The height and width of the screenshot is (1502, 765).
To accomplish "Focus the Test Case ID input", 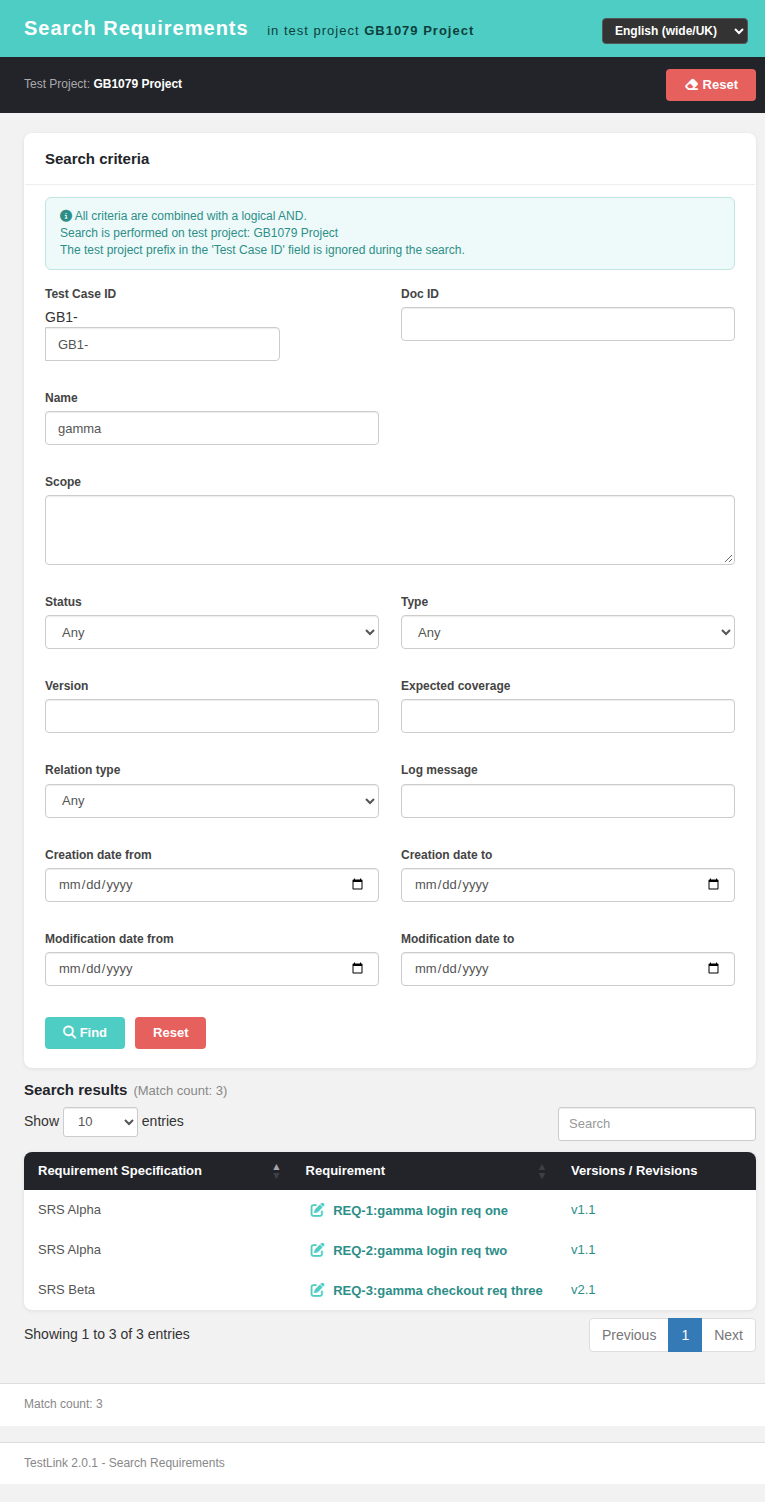I will [x=162, y=344].
